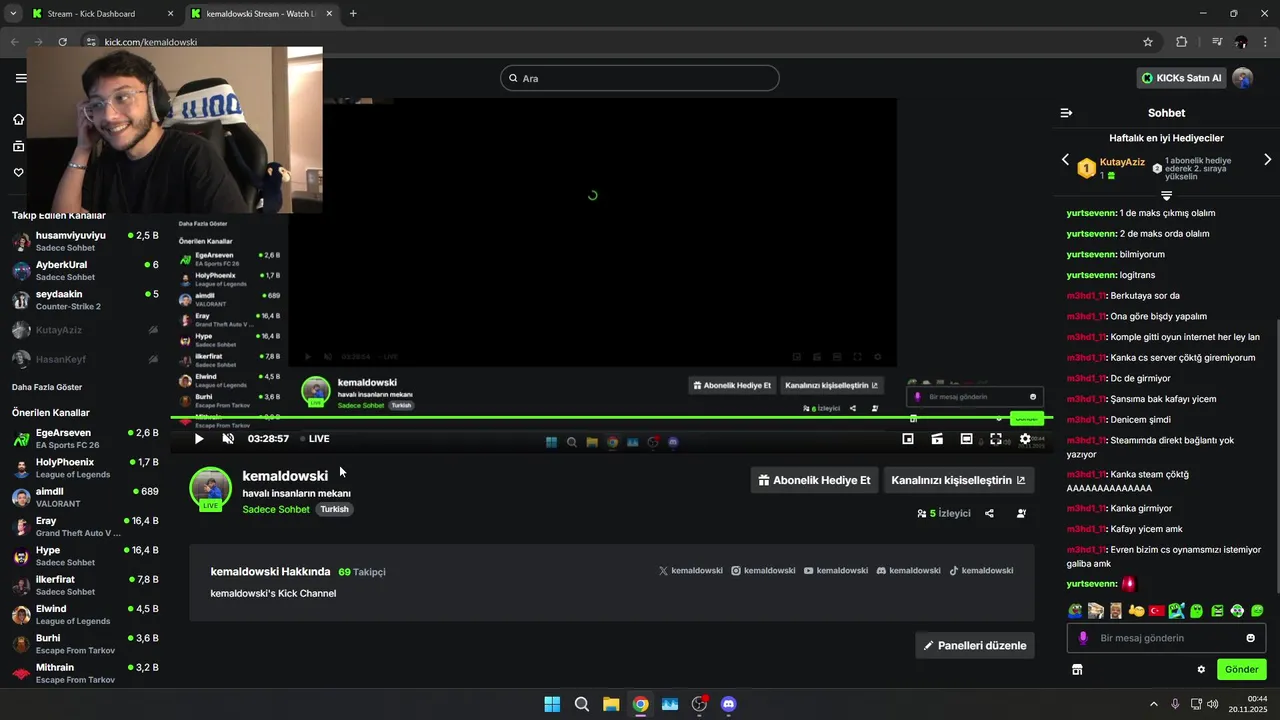Show next top gifter with right arrow
Viewport: 1280px width, 720px height.
click(x=1267, y=160)
